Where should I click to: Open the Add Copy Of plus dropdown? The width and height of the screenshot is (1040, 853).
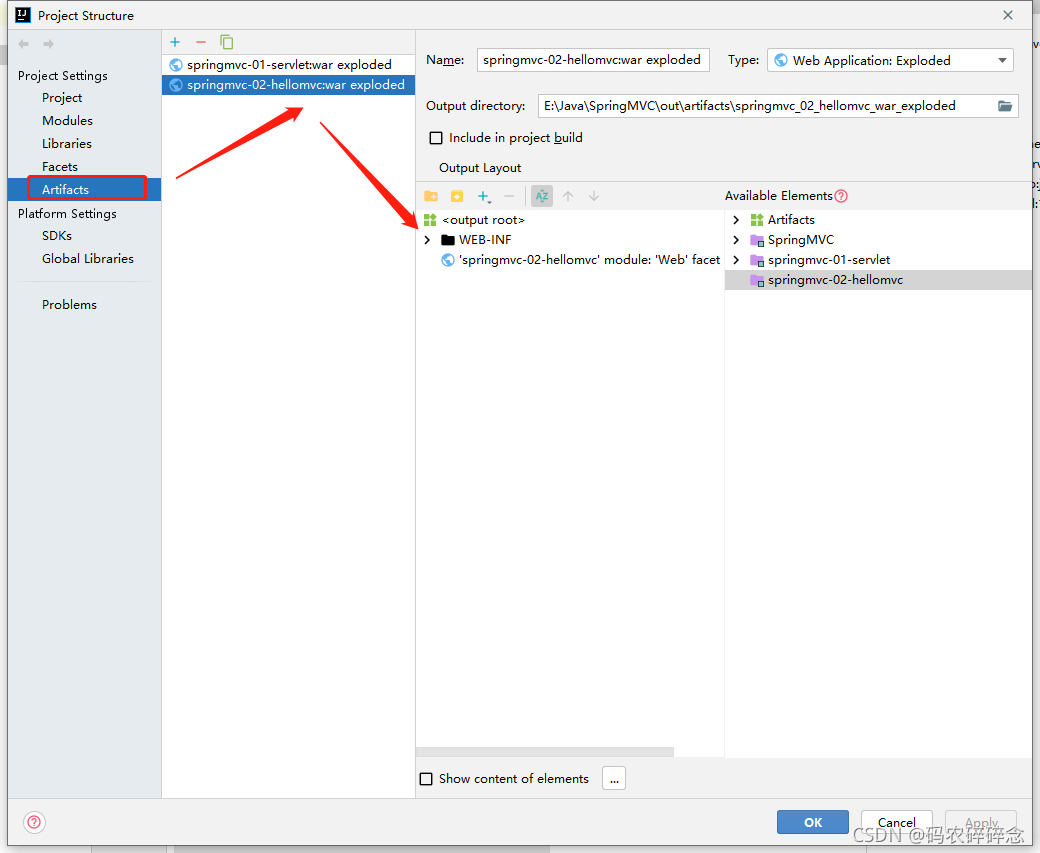(x=484, y=196)
